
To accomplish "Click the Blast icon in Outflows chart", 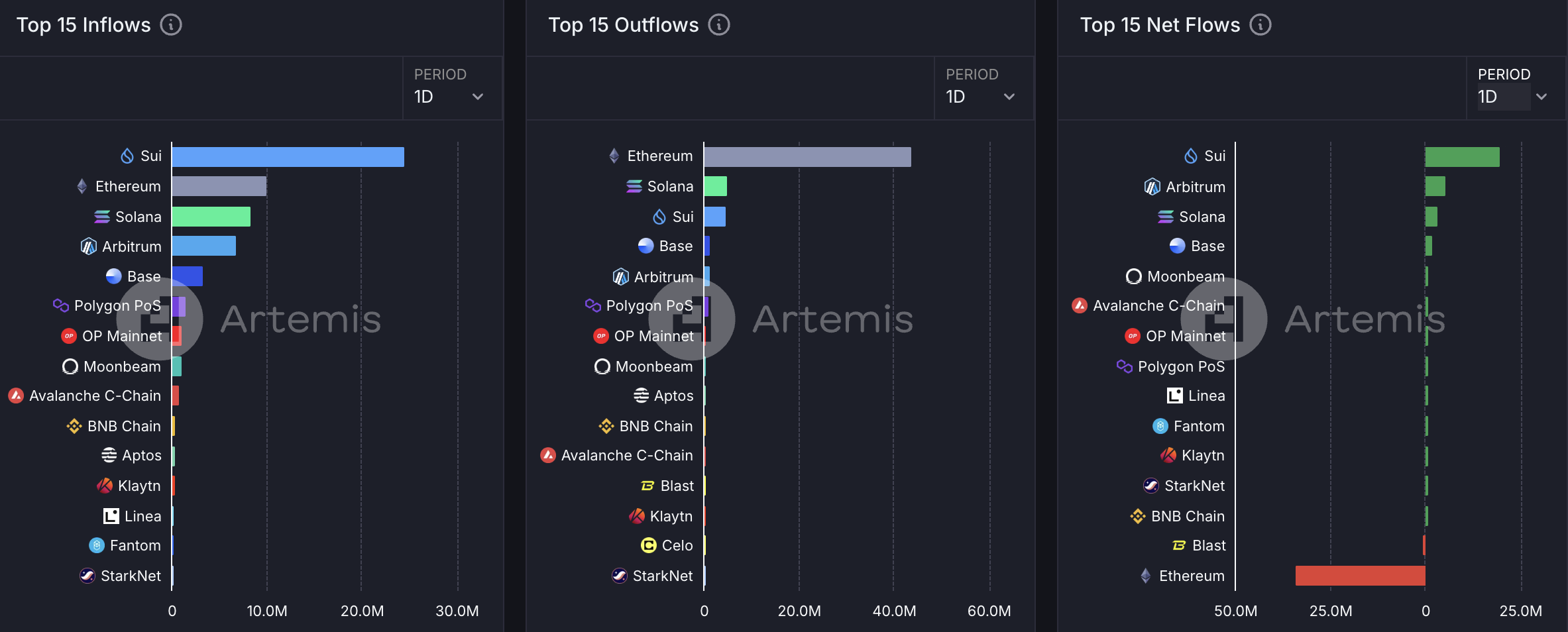I will point(647,486).
